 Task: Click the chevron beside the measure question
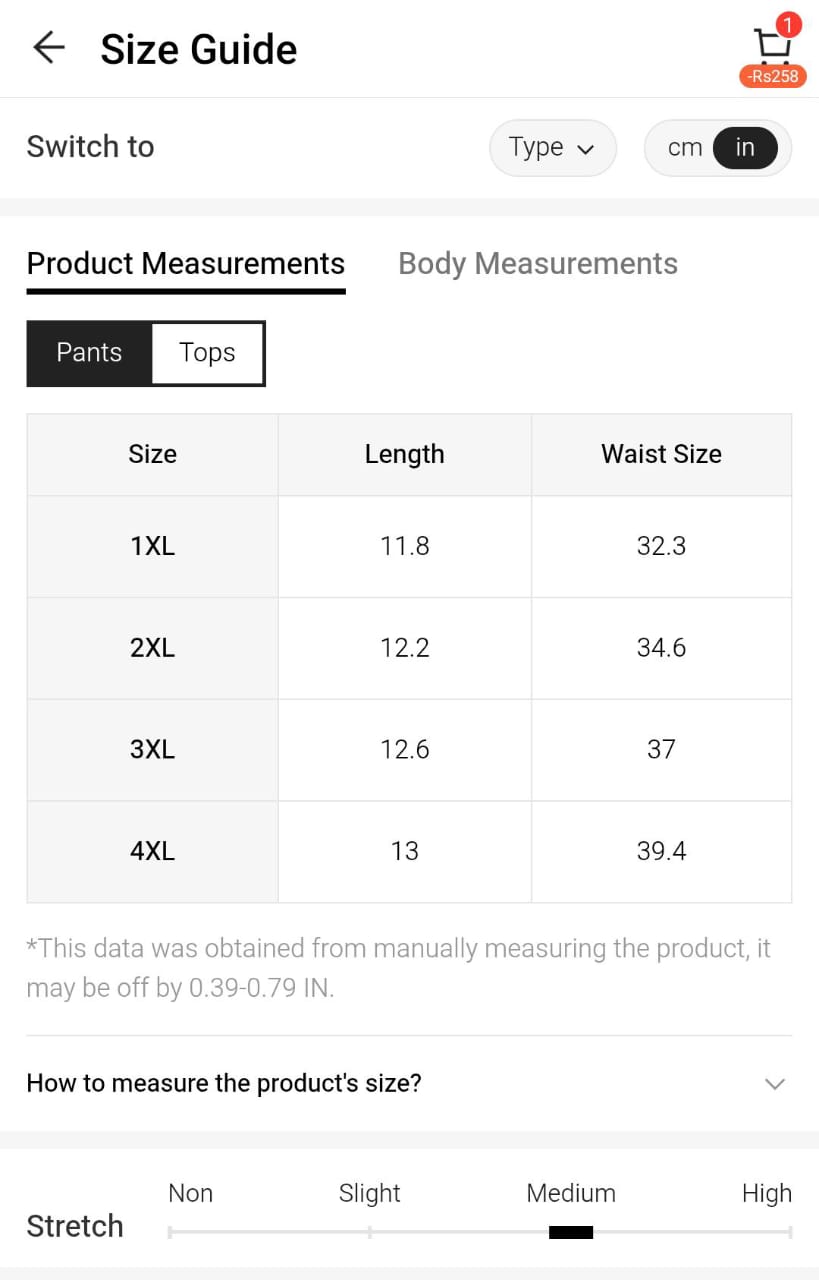point(774,1084)
